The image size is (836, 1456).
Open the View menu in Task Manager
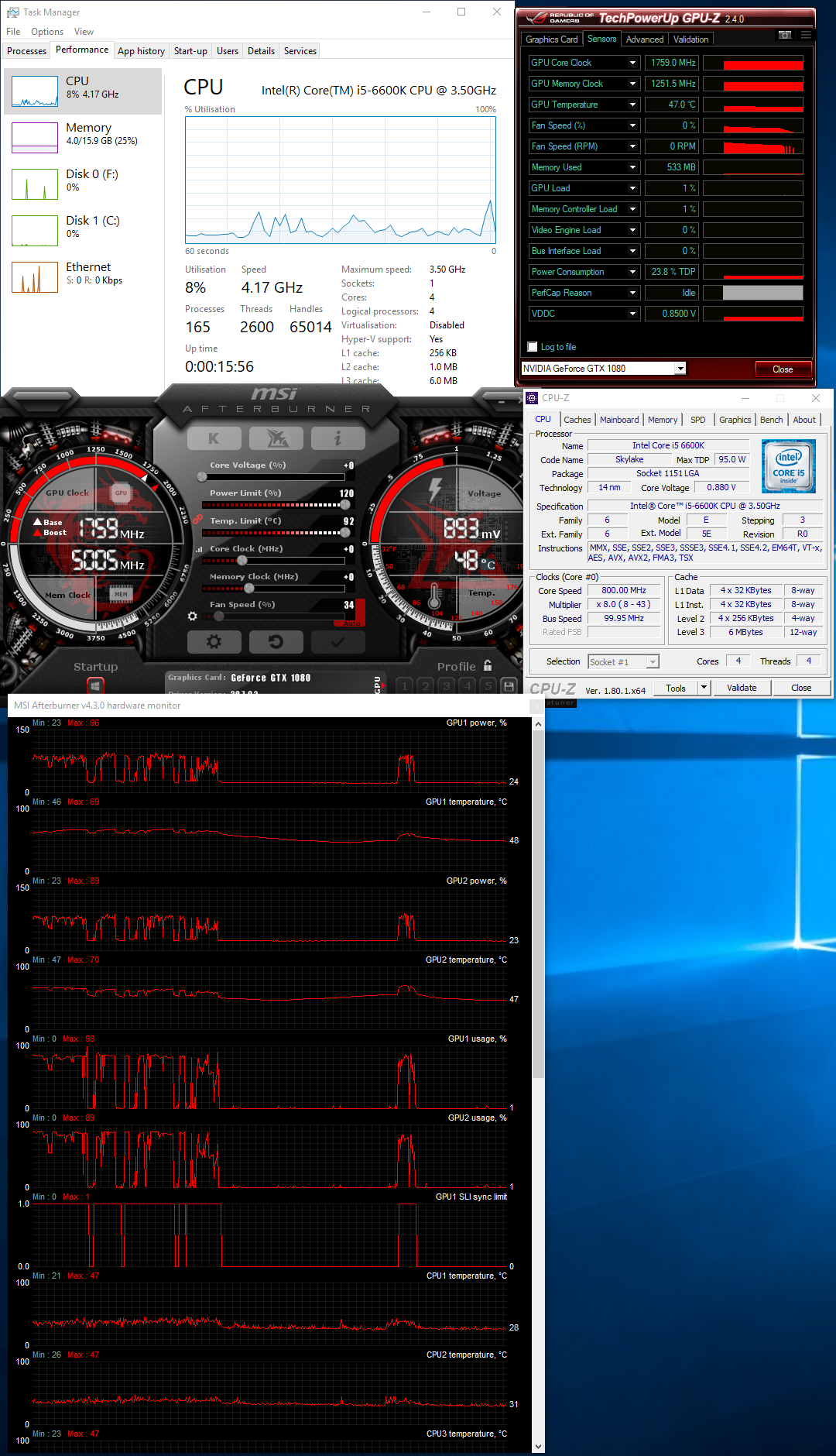pos(84,32)
